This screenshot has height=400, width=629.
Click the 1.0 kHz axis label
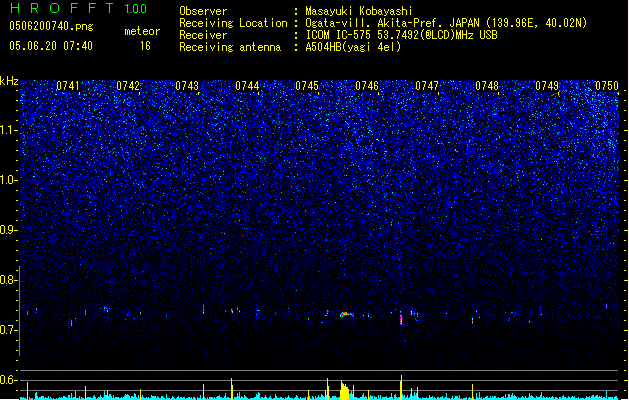click(x=9, y=180)
